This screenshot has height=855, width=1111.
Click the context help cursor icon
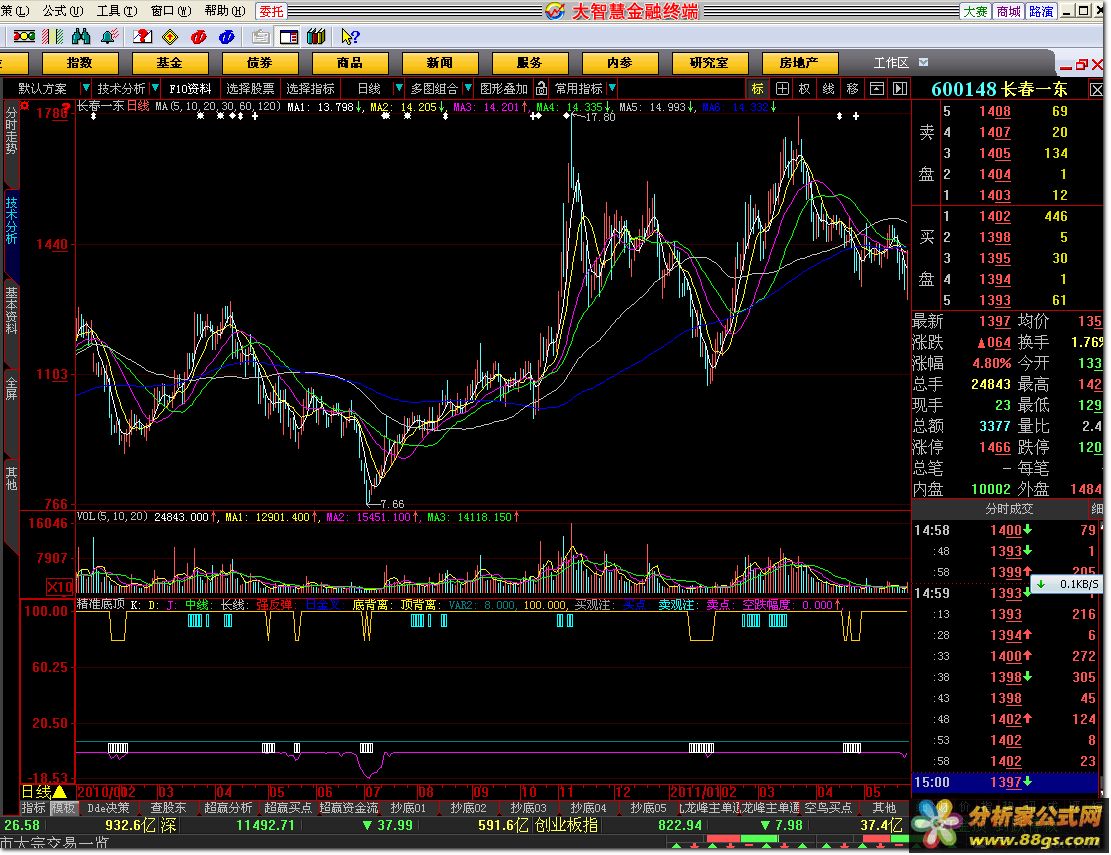click(350, 36)
